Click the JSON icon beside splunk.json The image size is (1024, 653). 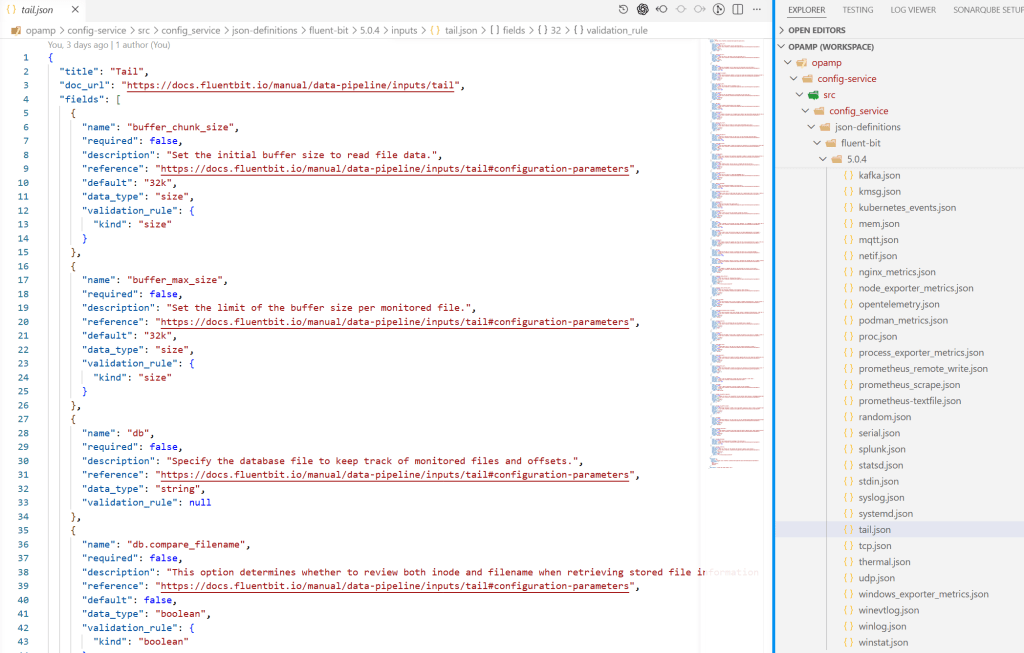pos(848,449)
